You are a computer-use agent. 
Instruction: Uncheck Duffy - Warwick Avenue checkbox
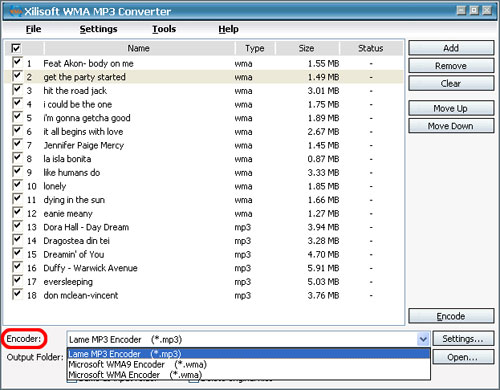(17, 267)
